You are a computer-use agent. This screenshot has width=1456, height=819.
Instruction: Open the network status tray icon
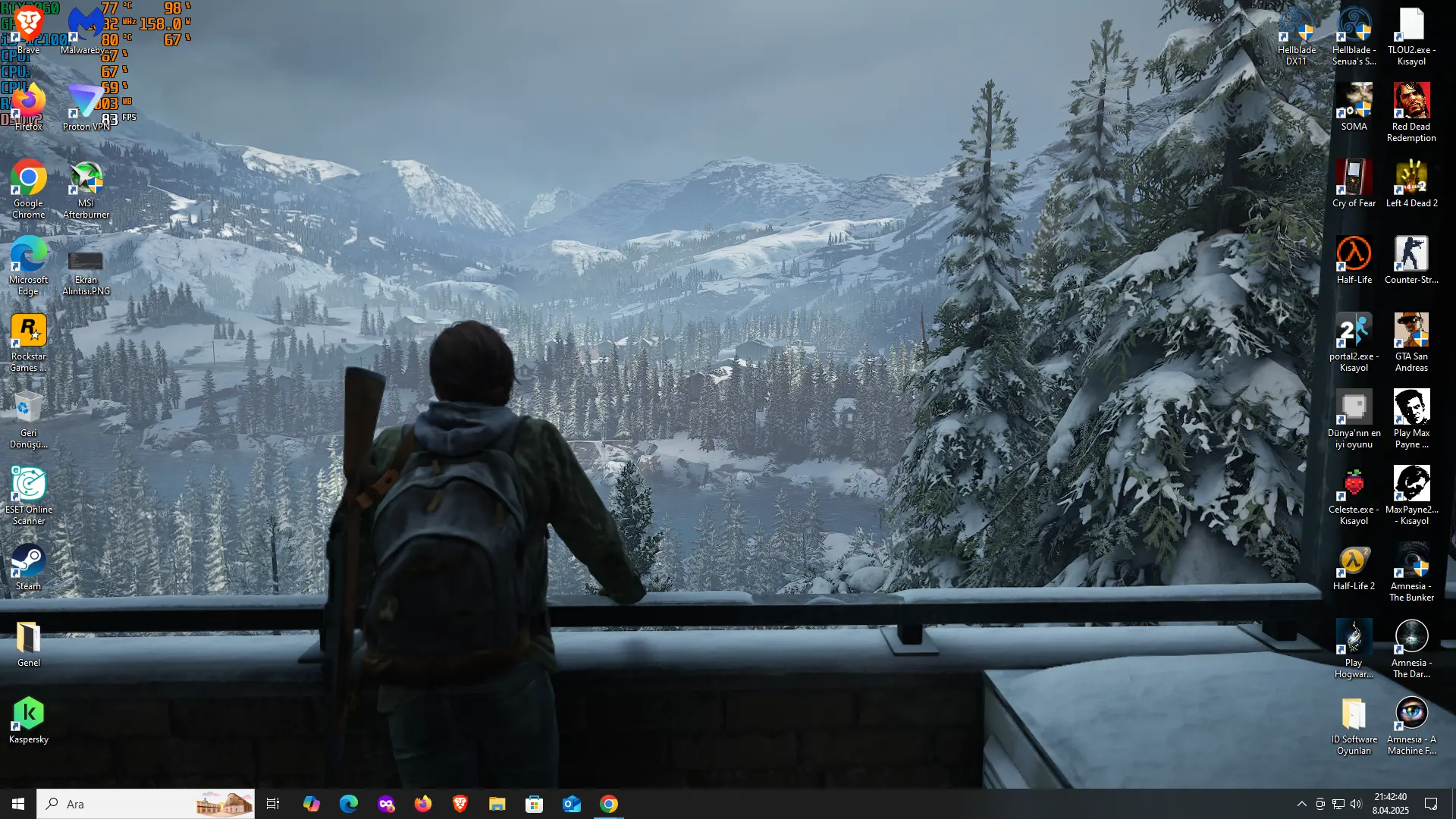(x=1338, y=804)
